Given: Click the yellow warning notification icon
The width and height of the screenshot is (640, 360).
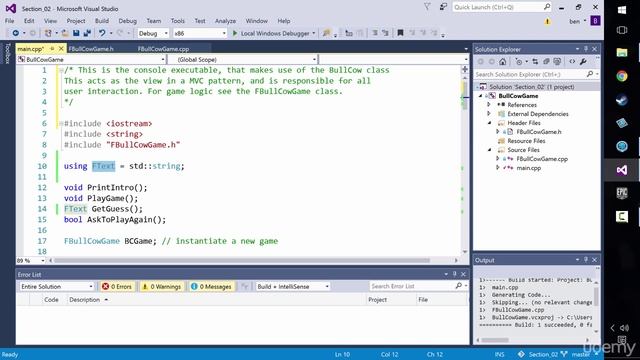Looking at the screenshot, I should tap(547, 21).
